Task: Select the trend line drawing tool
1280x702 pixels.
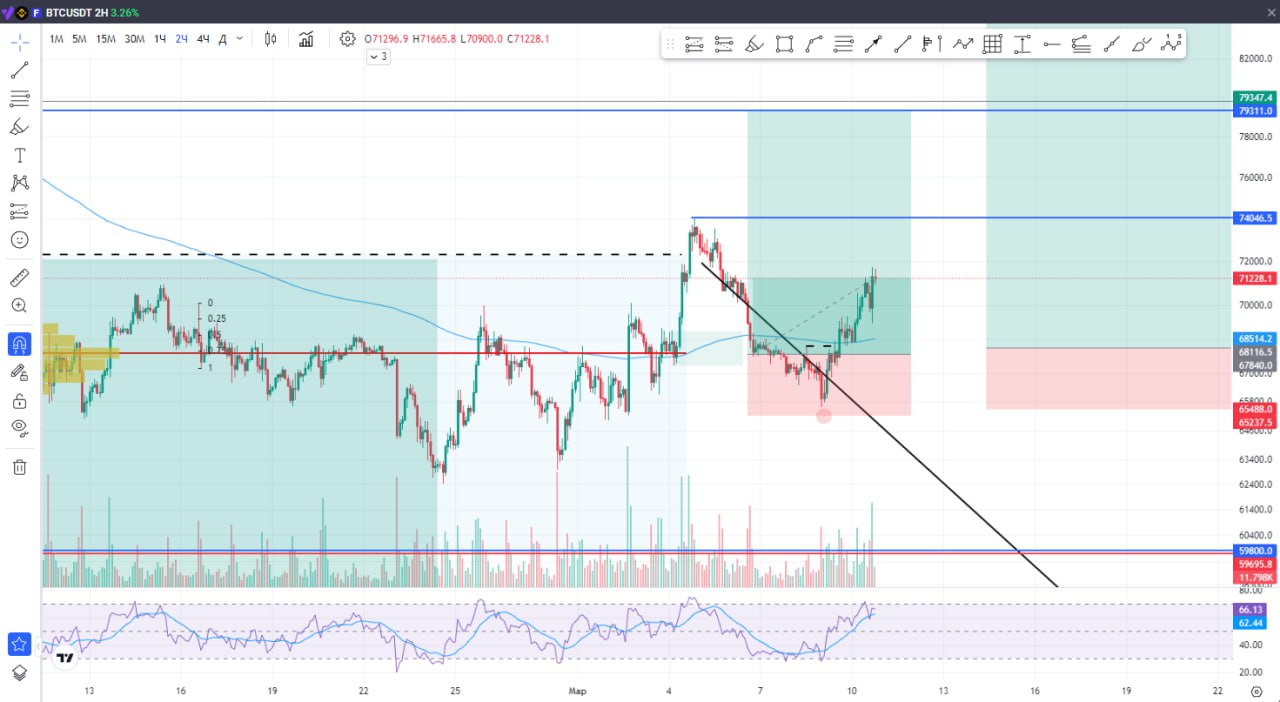Action: coord(19,70)
